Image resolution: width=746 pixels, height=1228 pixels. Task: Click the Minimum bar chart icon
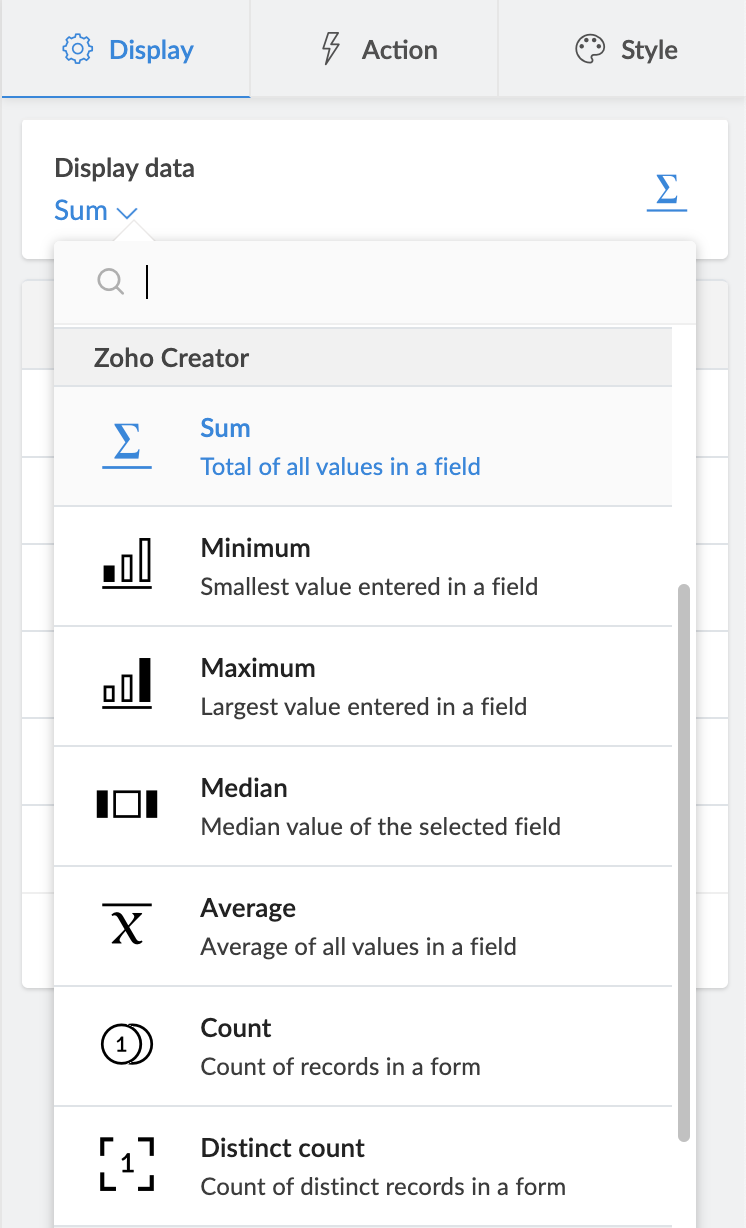click(127, 565)
